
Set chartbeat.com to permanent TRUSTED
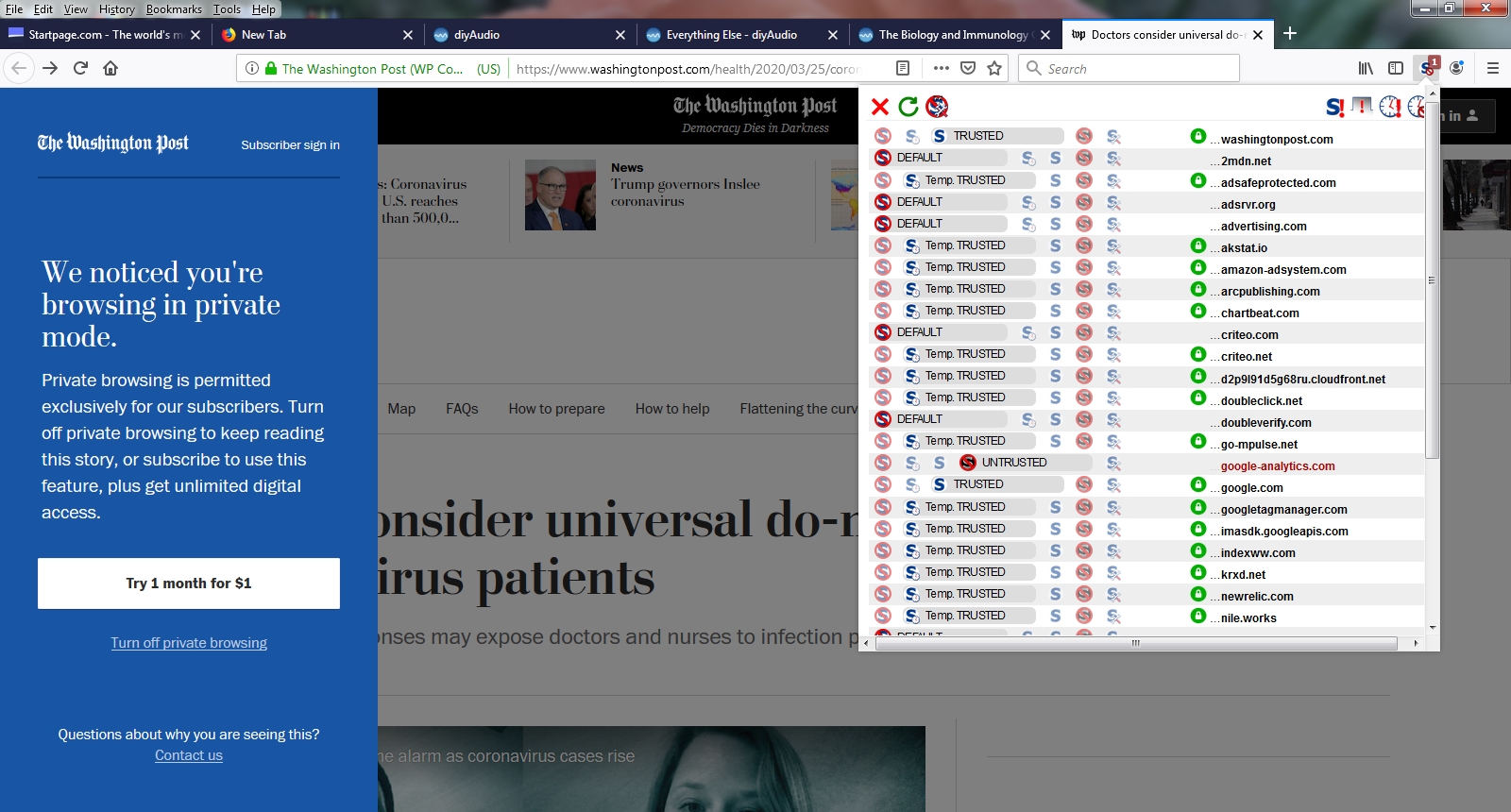click(1056, 311)
